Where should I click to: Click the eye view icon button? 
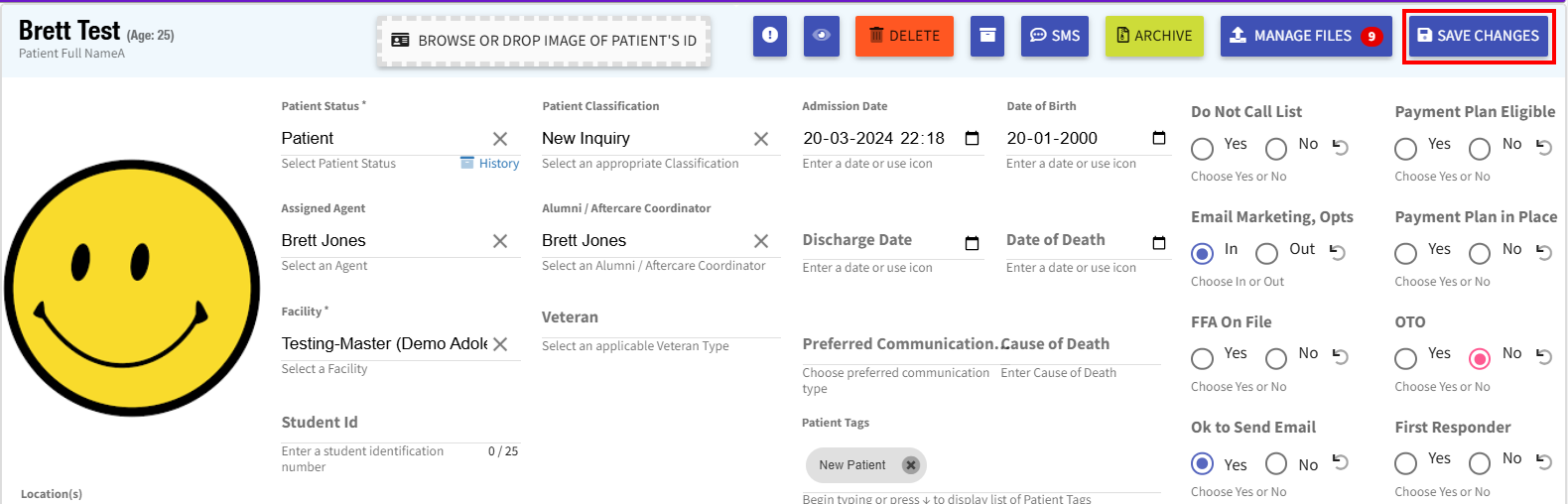pyautogui.click(x=822, y=36)
